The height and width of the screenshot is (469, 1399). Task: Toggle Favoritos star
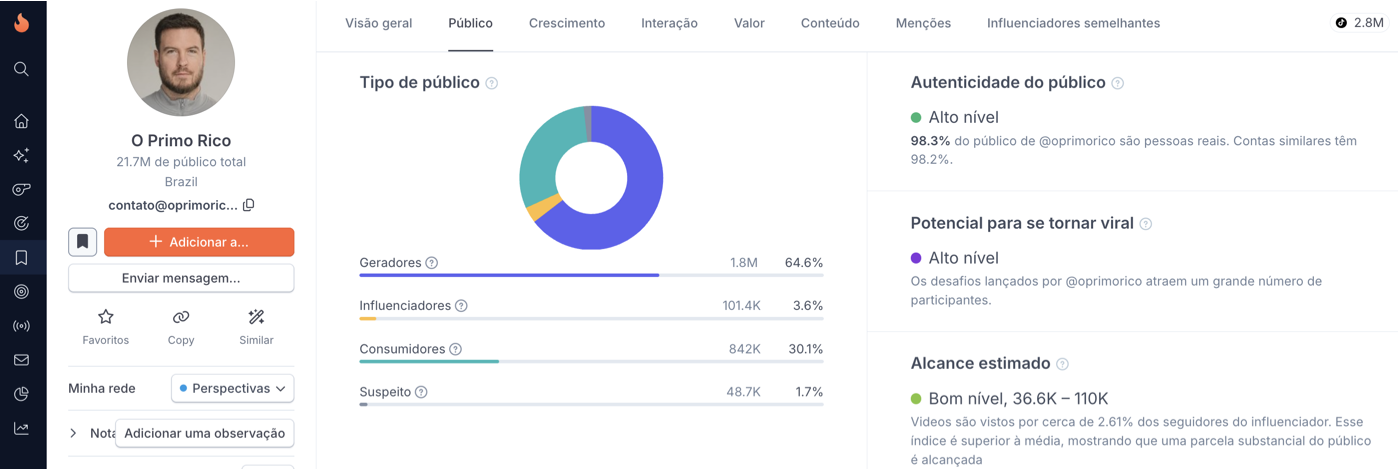click(x=106, y=317)
